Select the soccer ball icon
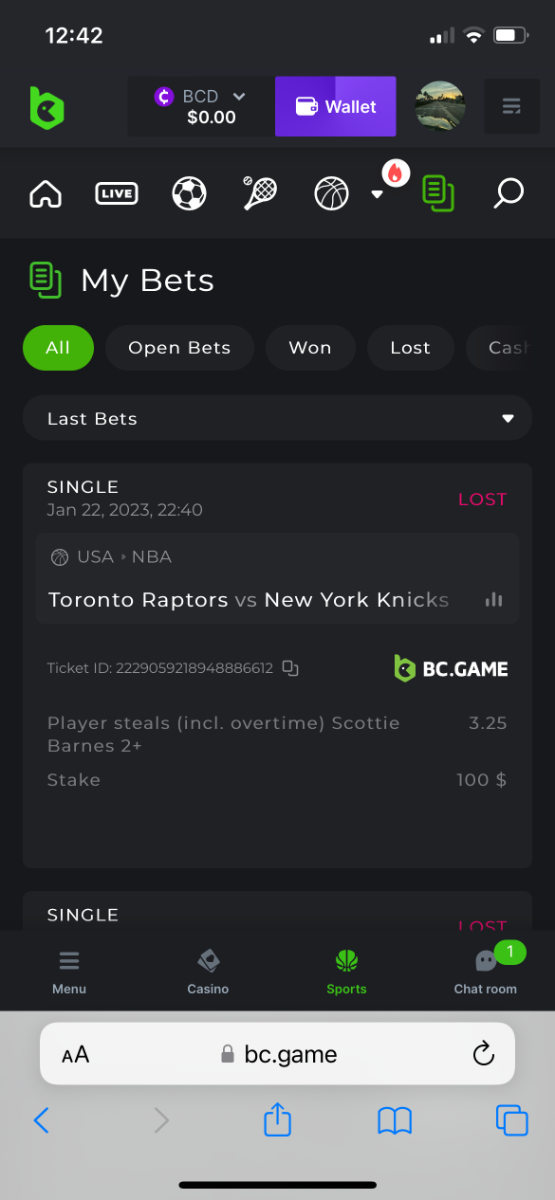Screen dimensions: 555x1200 pos(189,194)
